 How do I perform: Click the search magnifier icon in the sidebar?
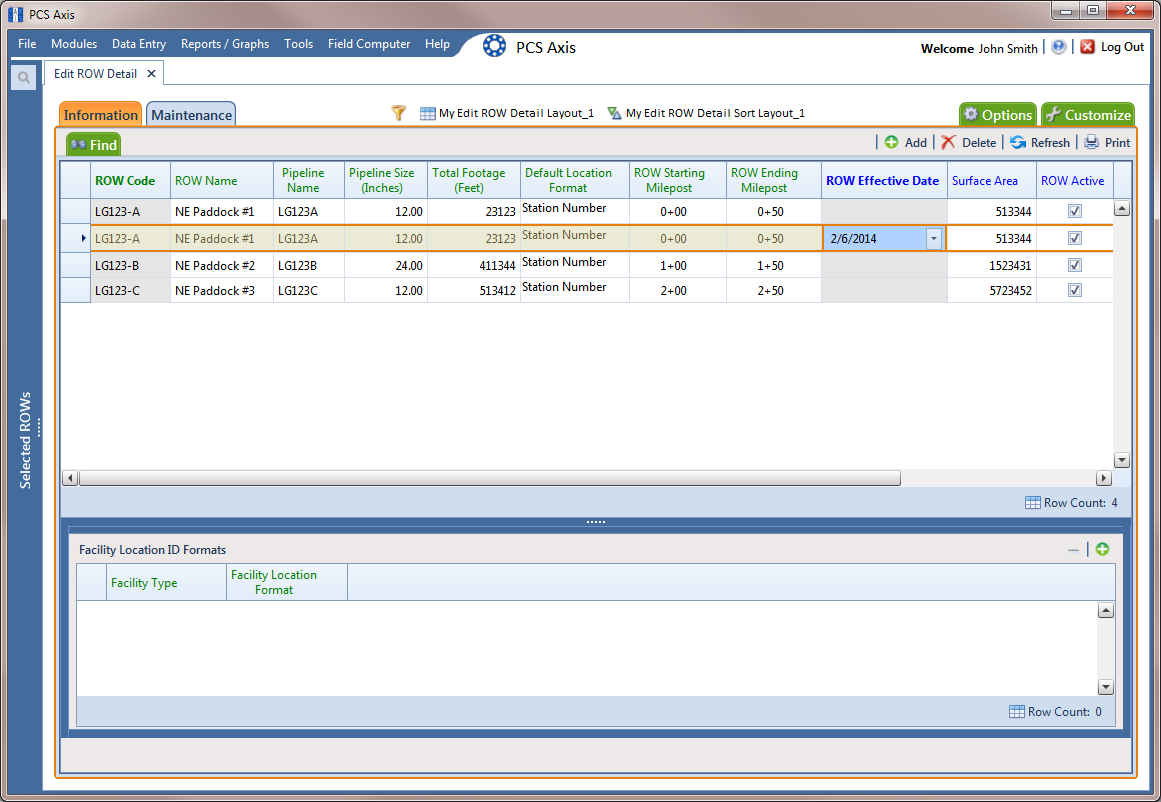(24, 77)
